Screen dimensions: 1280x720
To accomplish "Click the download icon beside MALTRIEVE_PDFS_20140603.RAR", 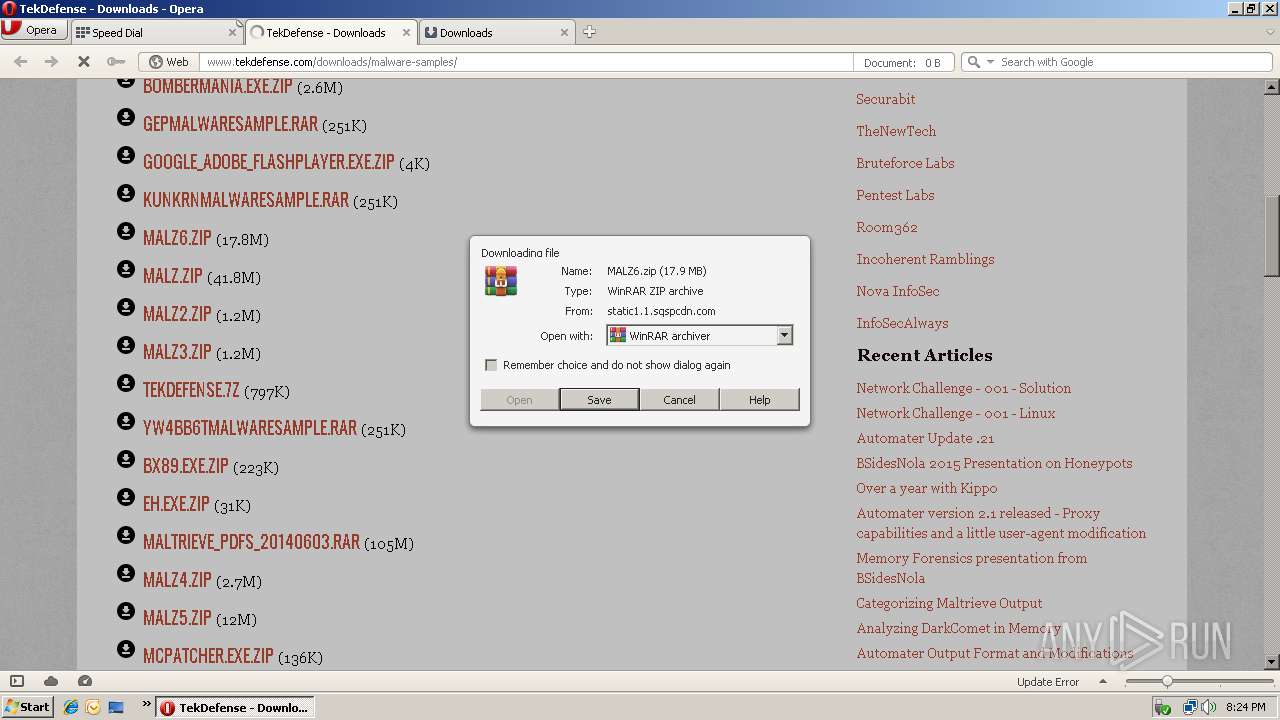I will pyautogui.click(x=126, y=535).
